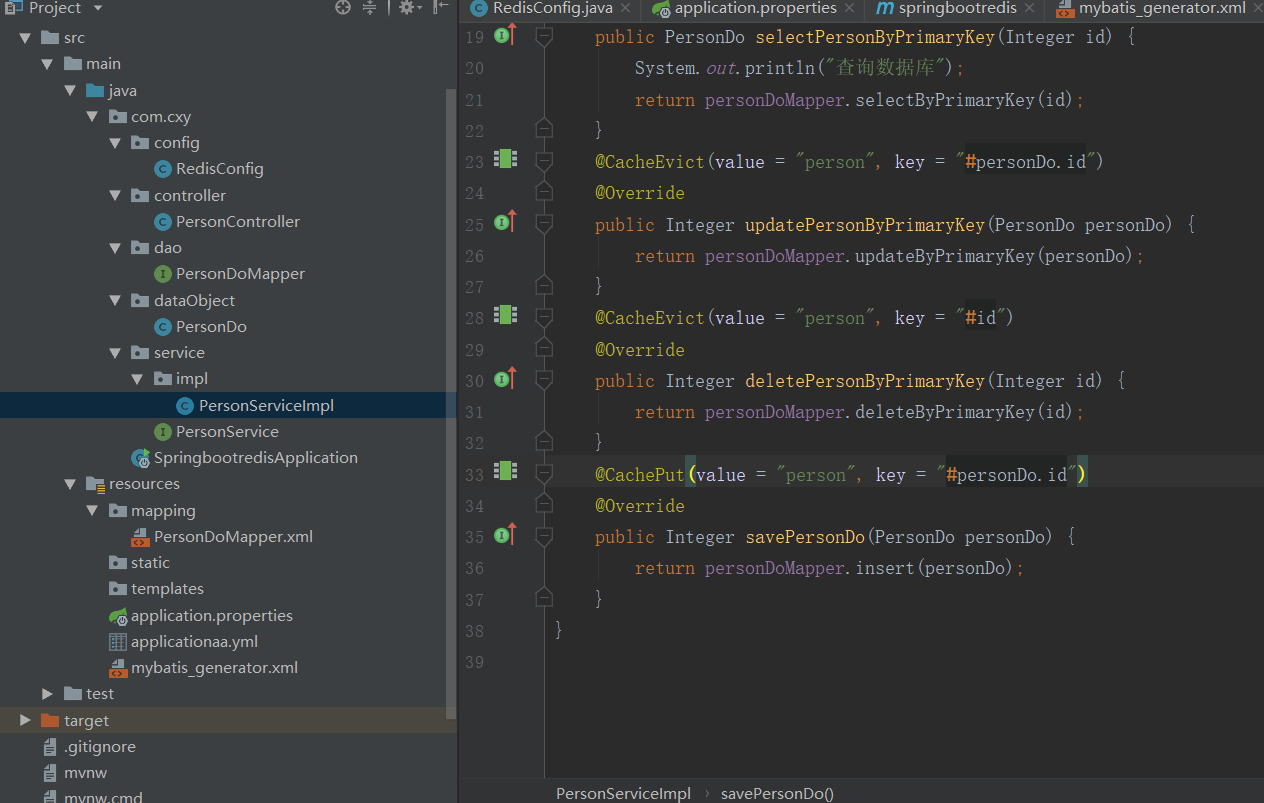The width and height of the screenshot is (1264, 803).
Task: Collapse the resources folder
Action: [70, 484]
